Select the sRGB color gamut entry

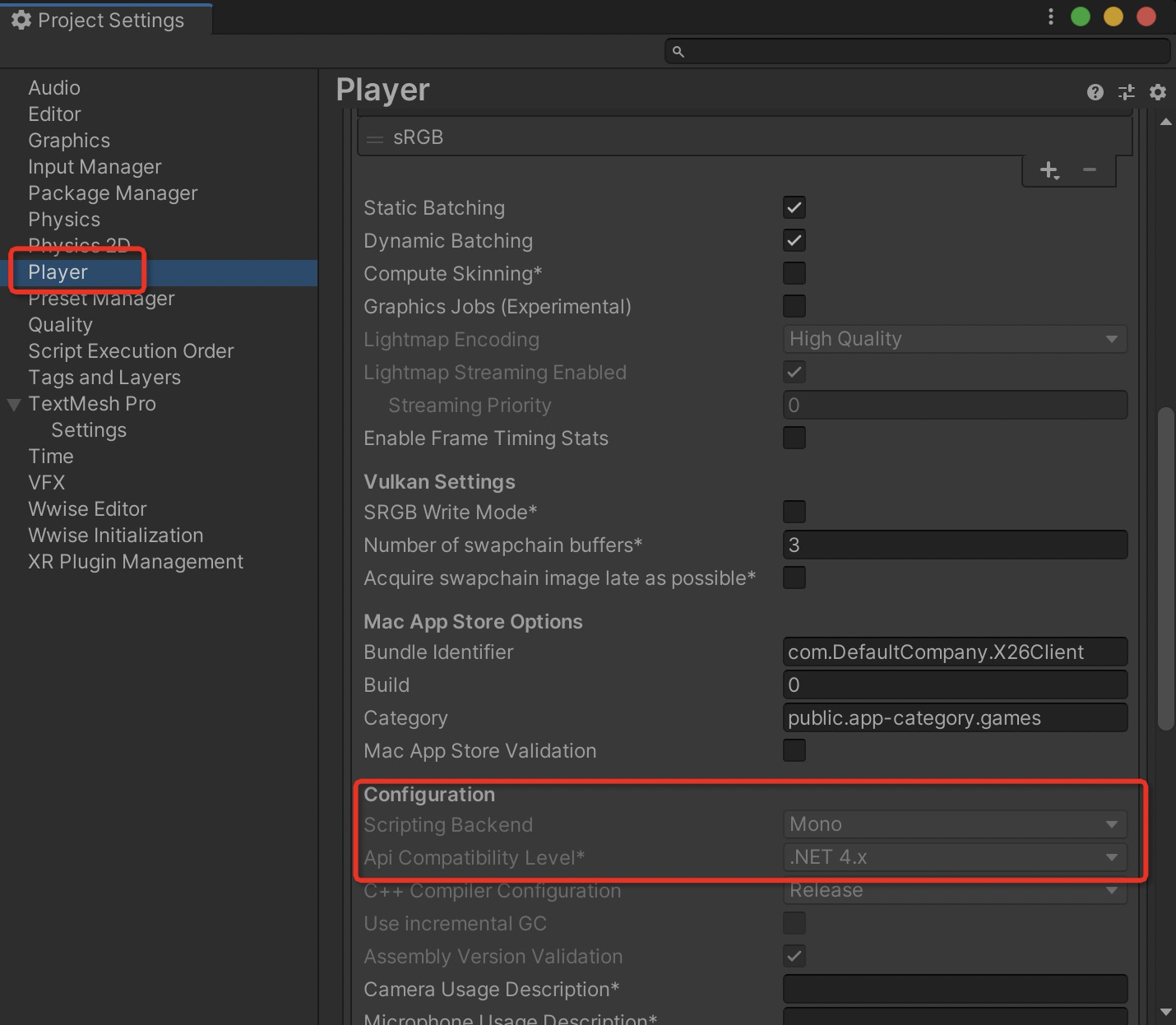pos(745,137)
